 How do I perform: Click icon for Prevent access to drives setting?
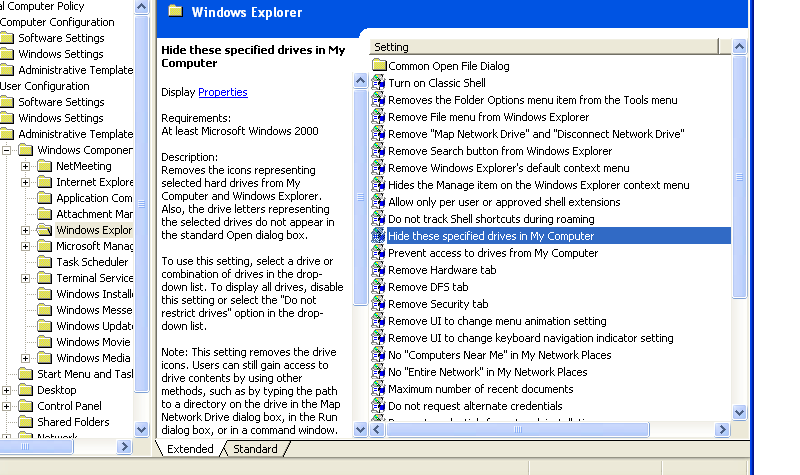point(378,253)
